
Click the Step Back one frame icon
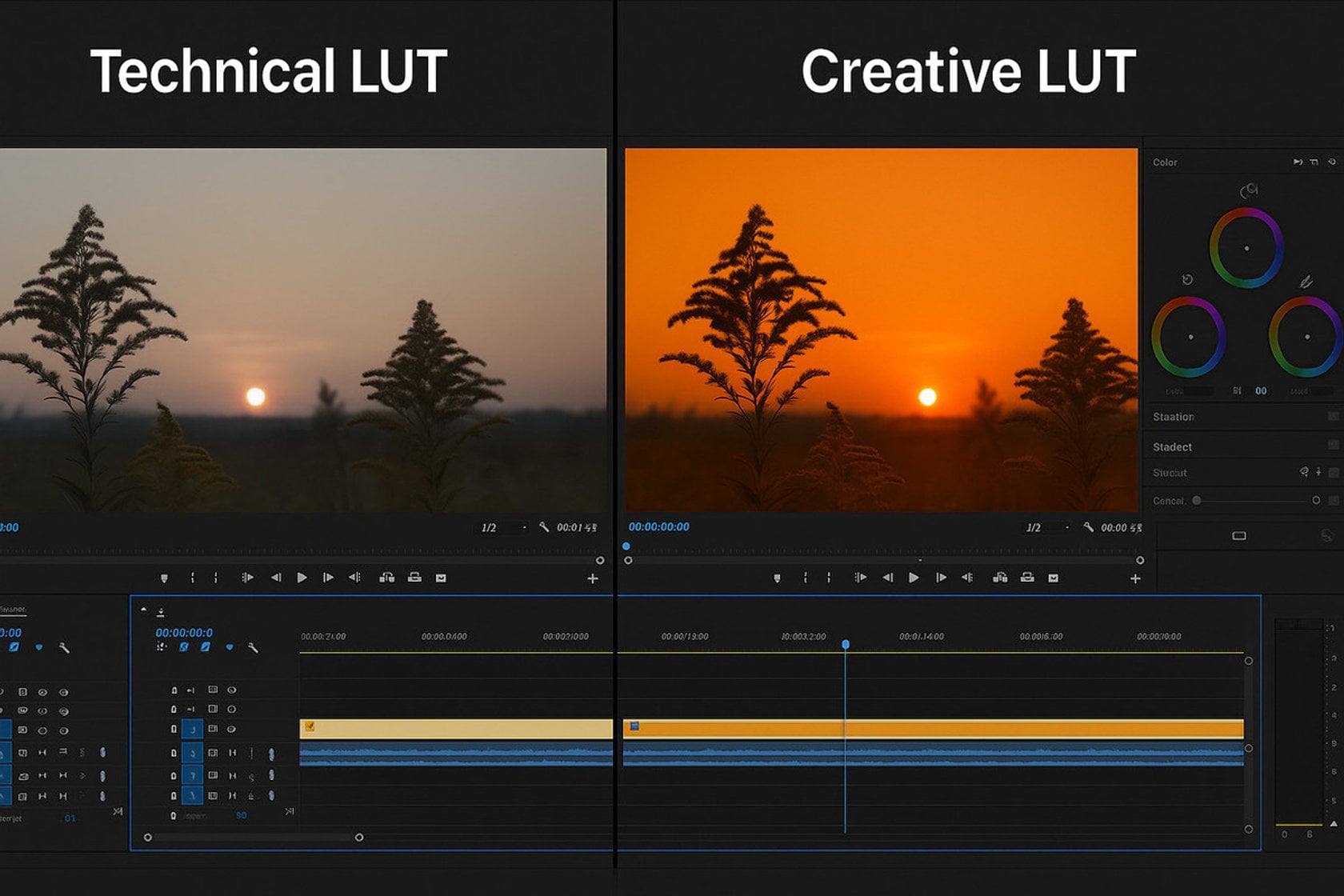888,577
